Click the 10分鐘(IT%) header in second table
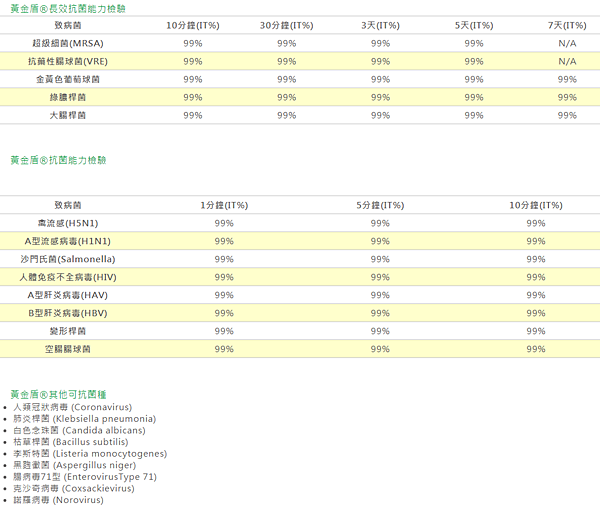 pyautogui.click(x=536, y=205)
